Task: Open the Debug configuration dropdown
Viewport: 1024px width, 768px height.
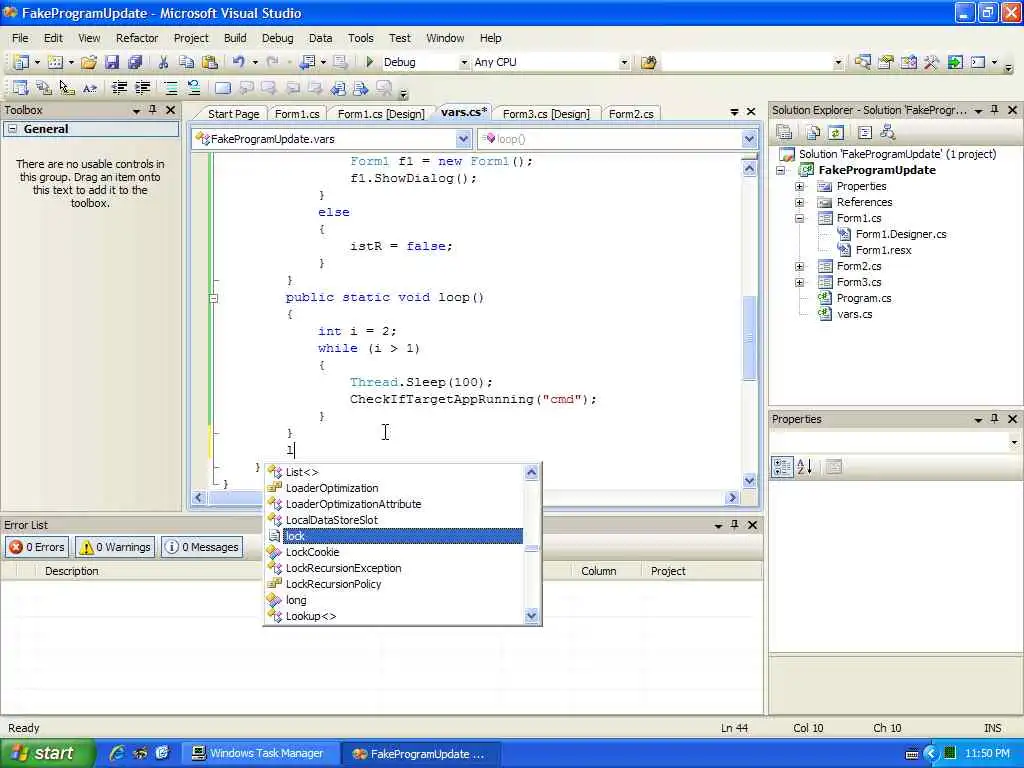Action: click(464, 62)
